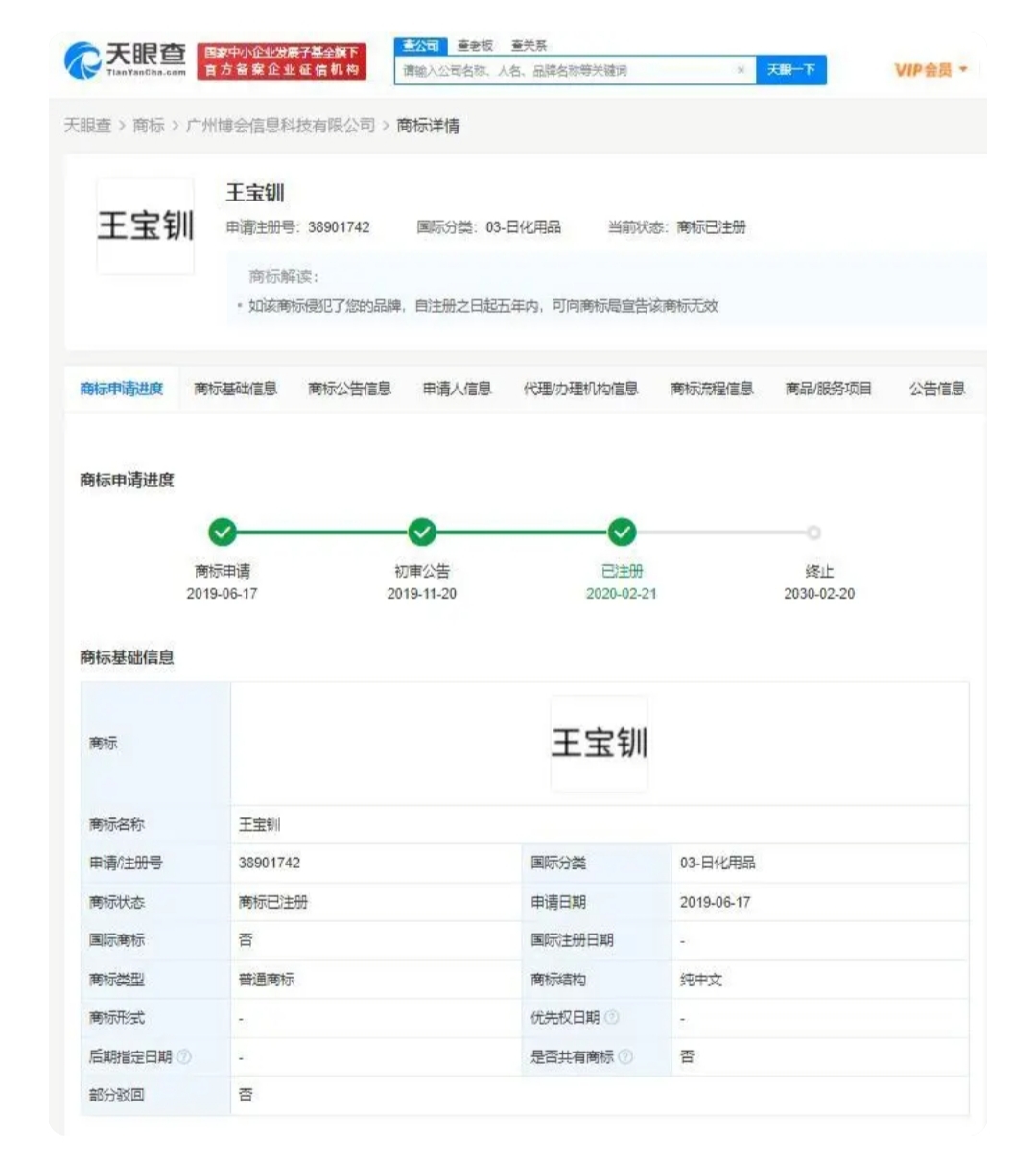Focus the company name search input field
Screen dimensions: 1036x1160
tap(566, 70)
